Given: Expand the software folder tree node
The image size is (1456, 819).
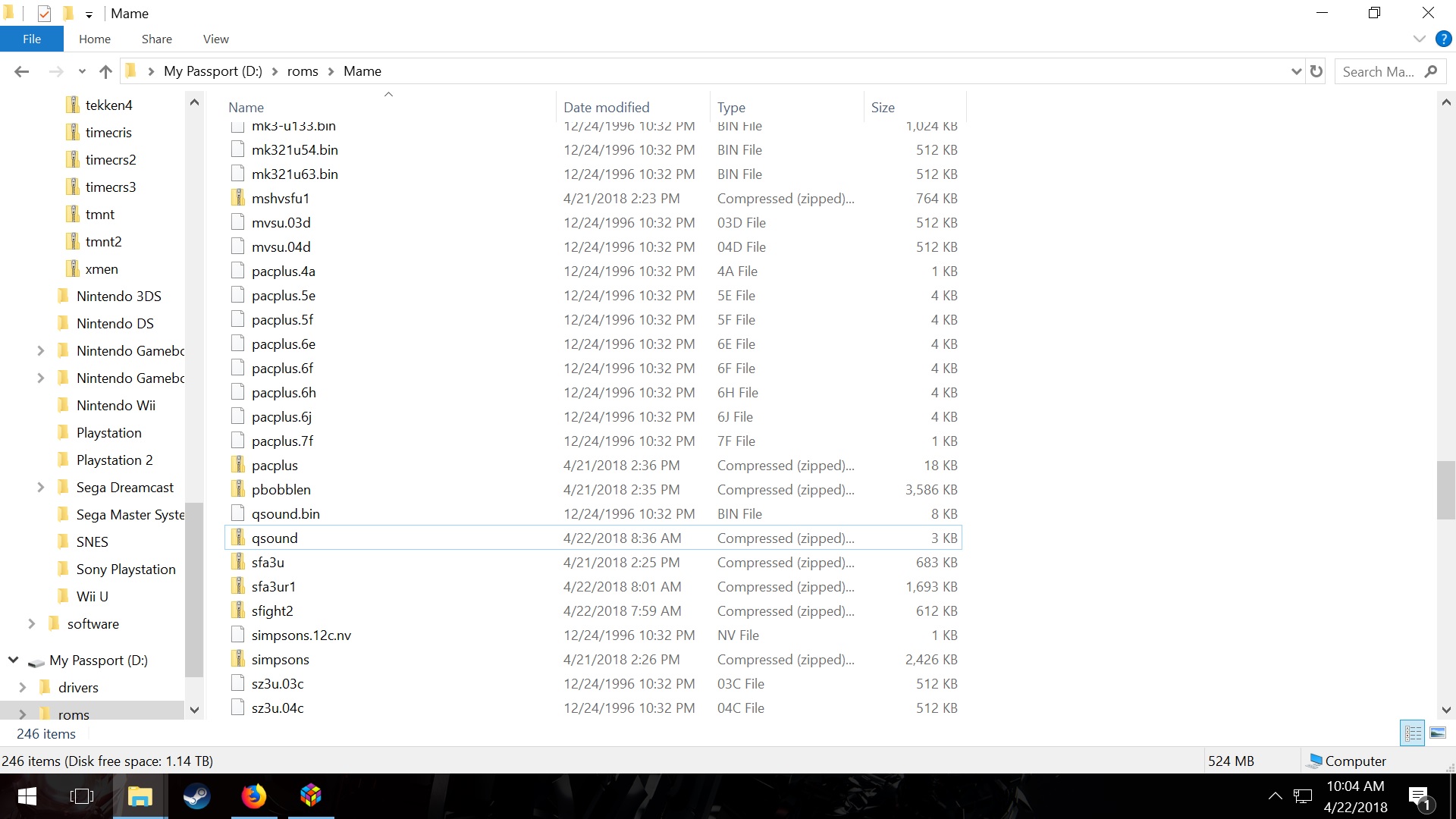Looking at the screenshot, I should point(32,624).
